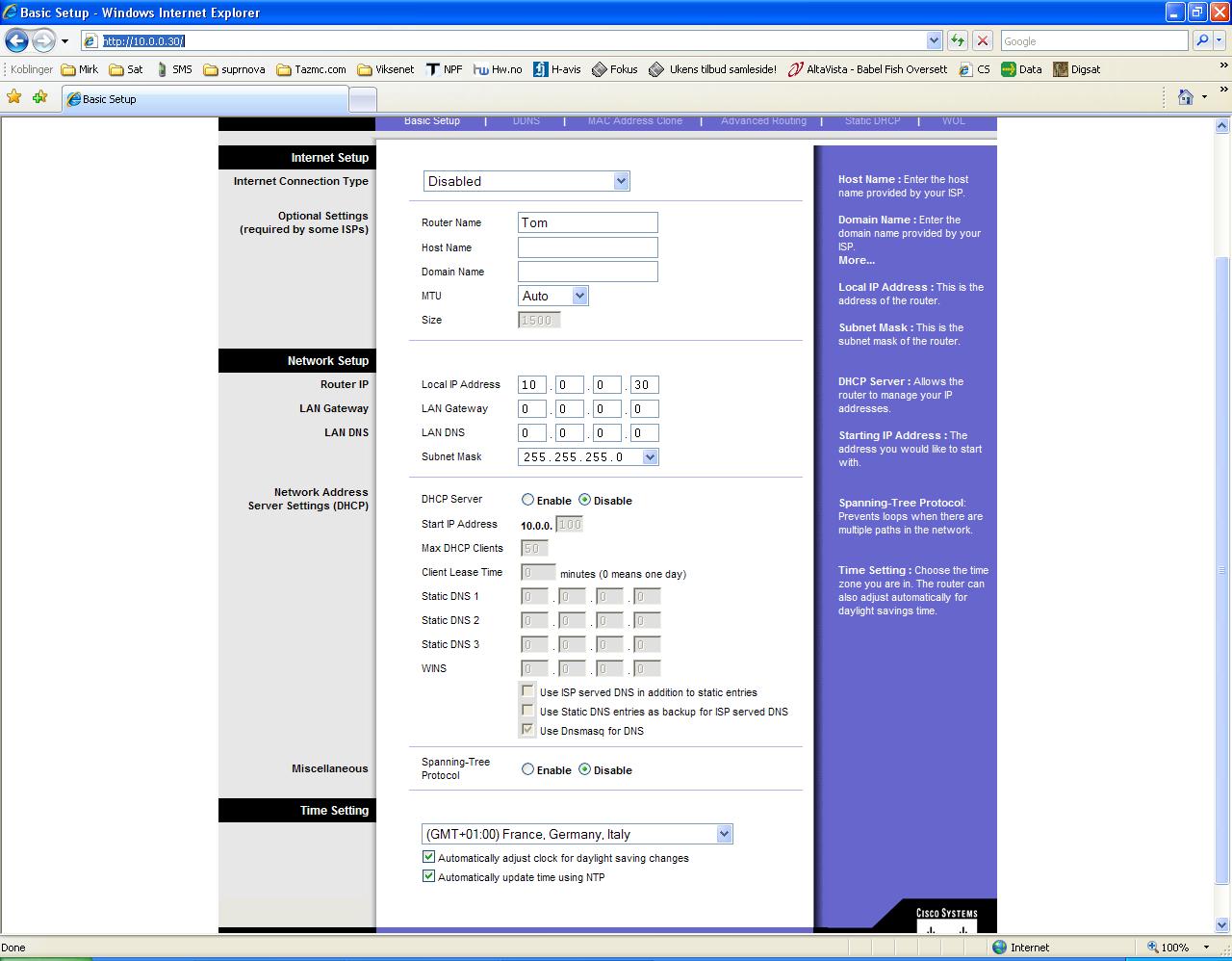Open the Home button dropdown arrow
The image size is (1232, 961).
click(1204, 97)
